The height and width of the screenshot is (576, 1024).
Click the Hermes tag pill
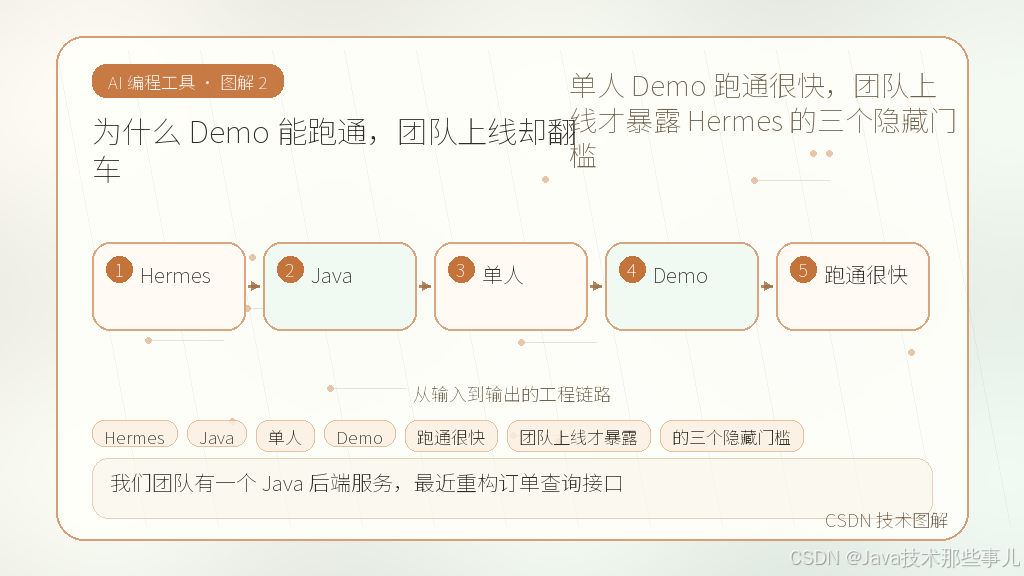[x=135, y=436]
